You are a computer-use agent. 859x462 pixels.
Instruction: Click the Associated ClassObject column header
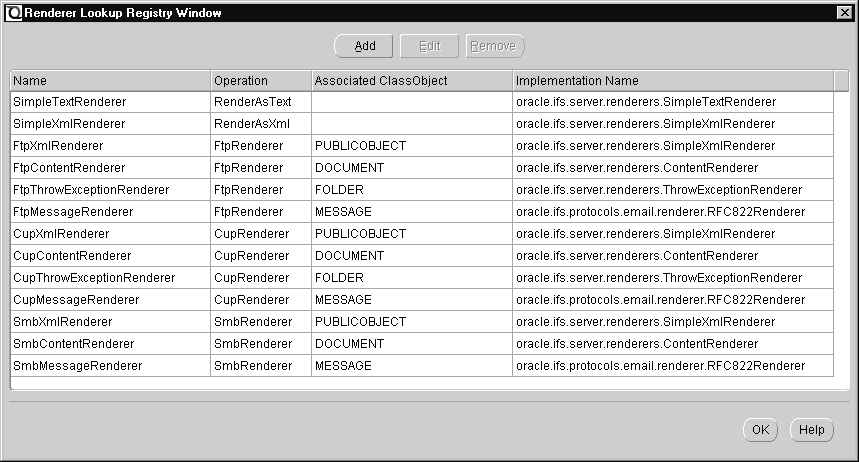point(412,81)
